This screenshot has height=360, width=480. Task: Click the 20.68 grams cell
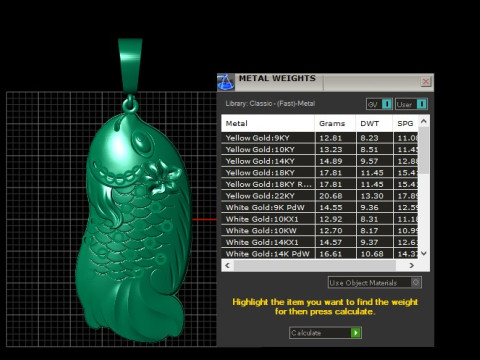pos(335,196)
